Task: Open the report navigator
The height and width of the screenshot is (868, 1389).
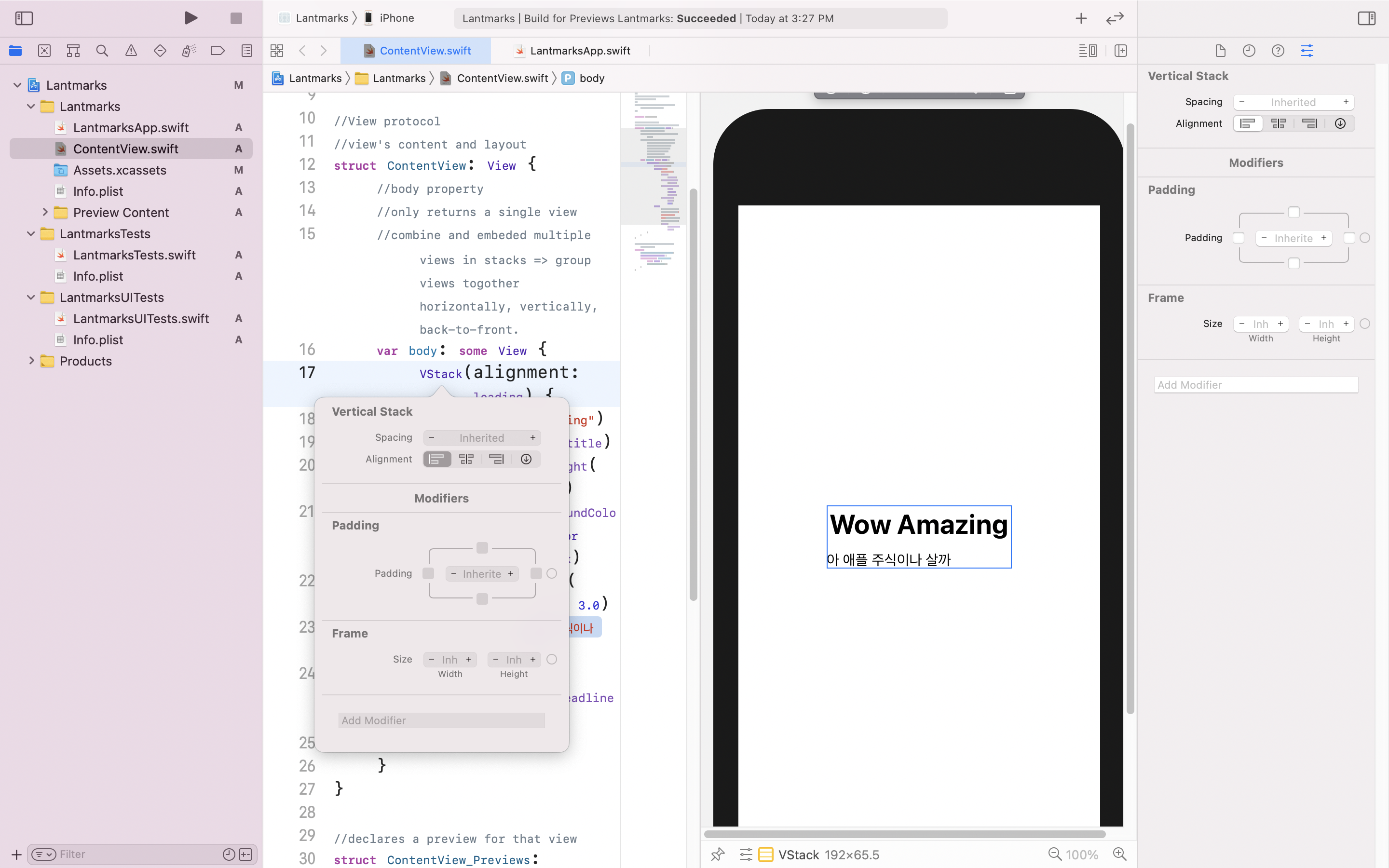Action: click(247, 51)
